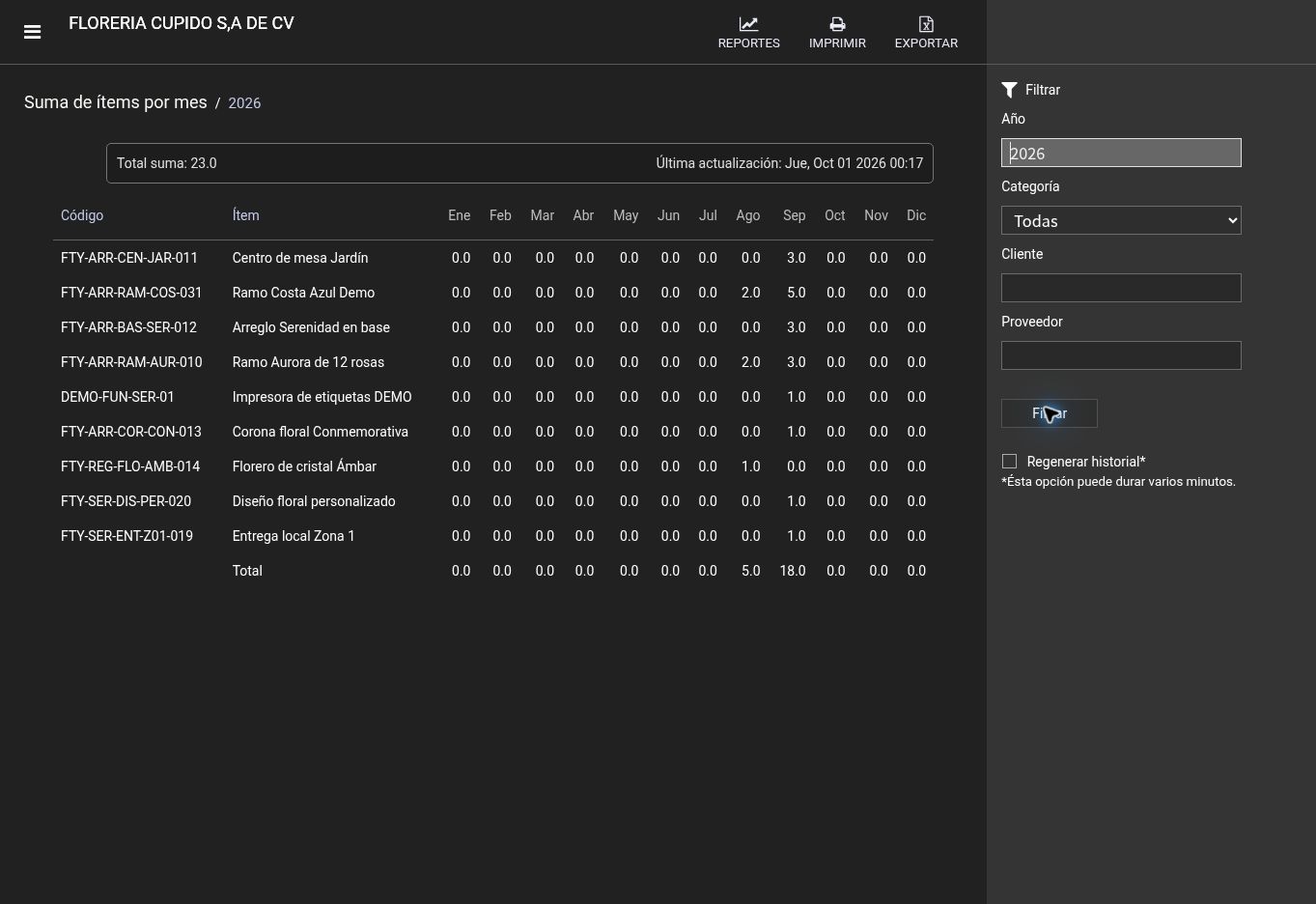Click the Filtrar funnel icon
Screen dimensions: 1316x904
pyautogui.click(x=1009, y=90)
